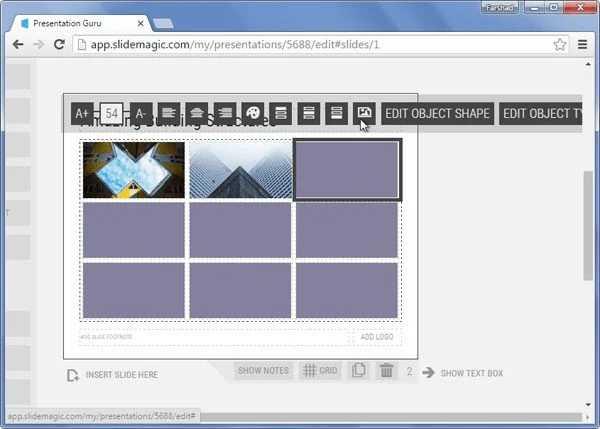Screen dimensions: 600x429
Task: Click SHOW TEXT BOX arrow link
Action: coord(463,373)
